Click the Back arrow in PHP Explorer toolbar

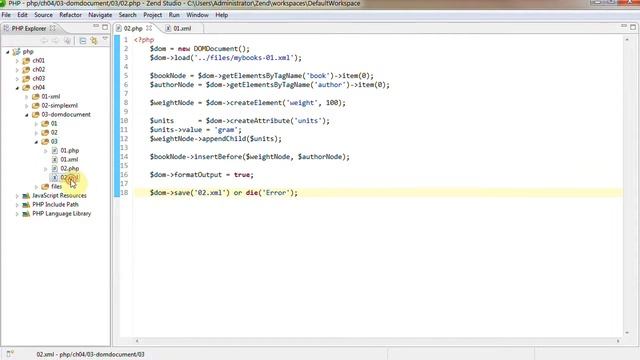[44, 40]
